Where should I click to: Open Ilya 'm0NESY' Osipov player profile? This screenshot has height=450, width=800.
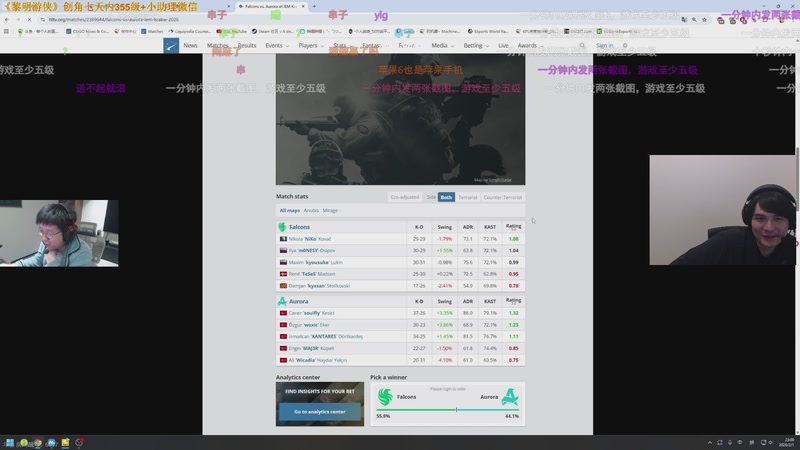tap(312, 251)
